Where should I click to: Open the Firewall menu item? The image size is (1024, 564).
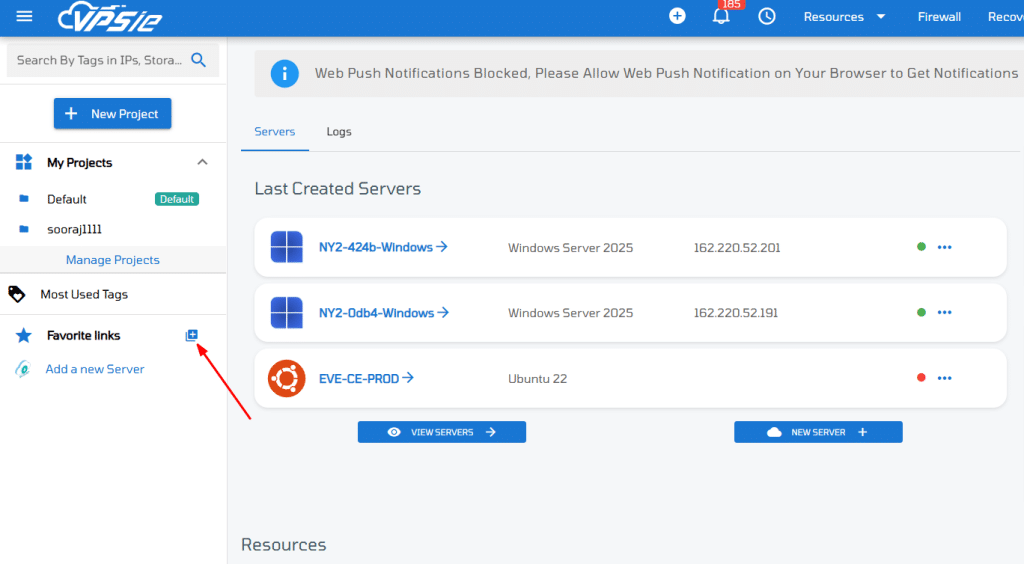(x=939, y=17)
